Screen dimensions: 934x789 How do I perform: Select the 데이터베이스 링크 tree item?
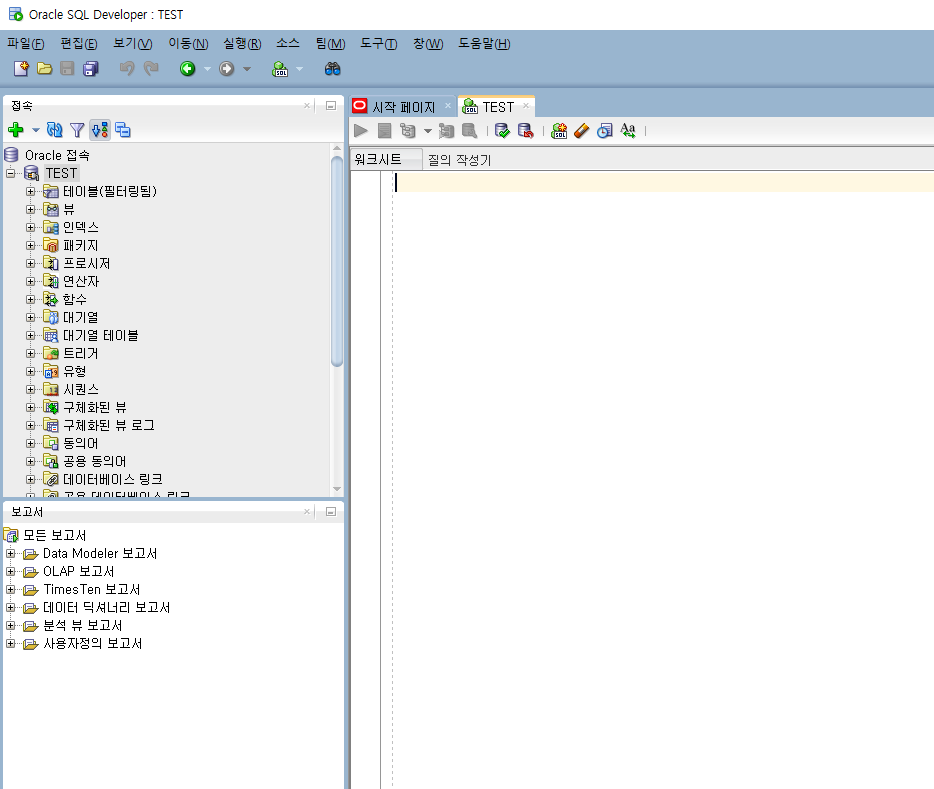pyautogui.click(x=113, y=479)
